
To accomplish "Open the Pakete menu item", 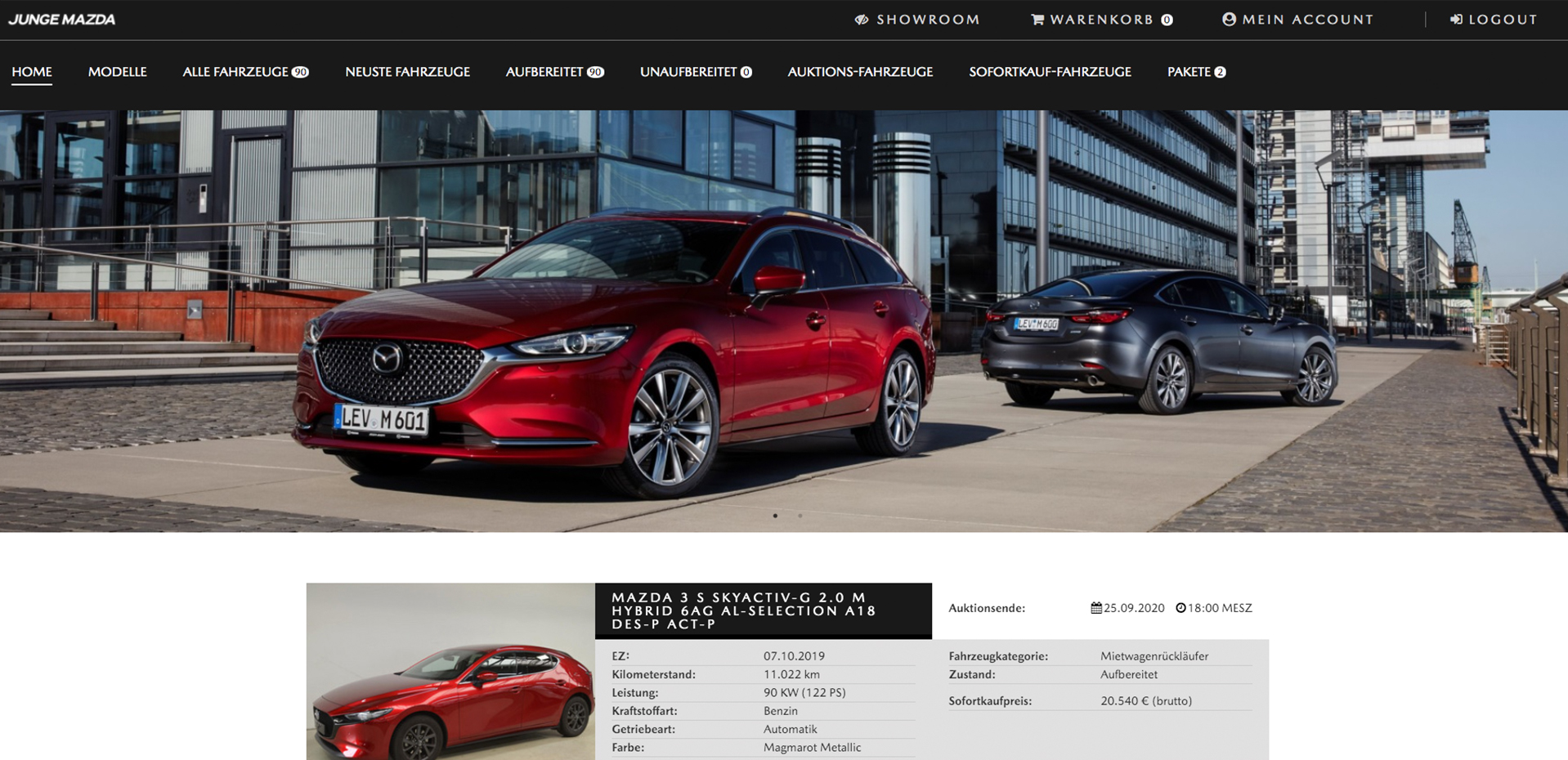I will (1196, 72).
